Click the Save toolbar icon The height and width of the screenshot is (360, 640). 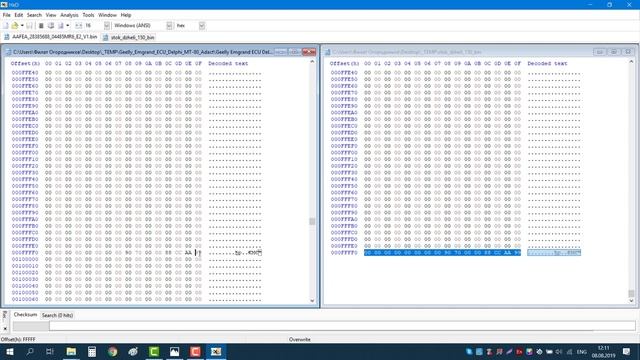(29, 26)
